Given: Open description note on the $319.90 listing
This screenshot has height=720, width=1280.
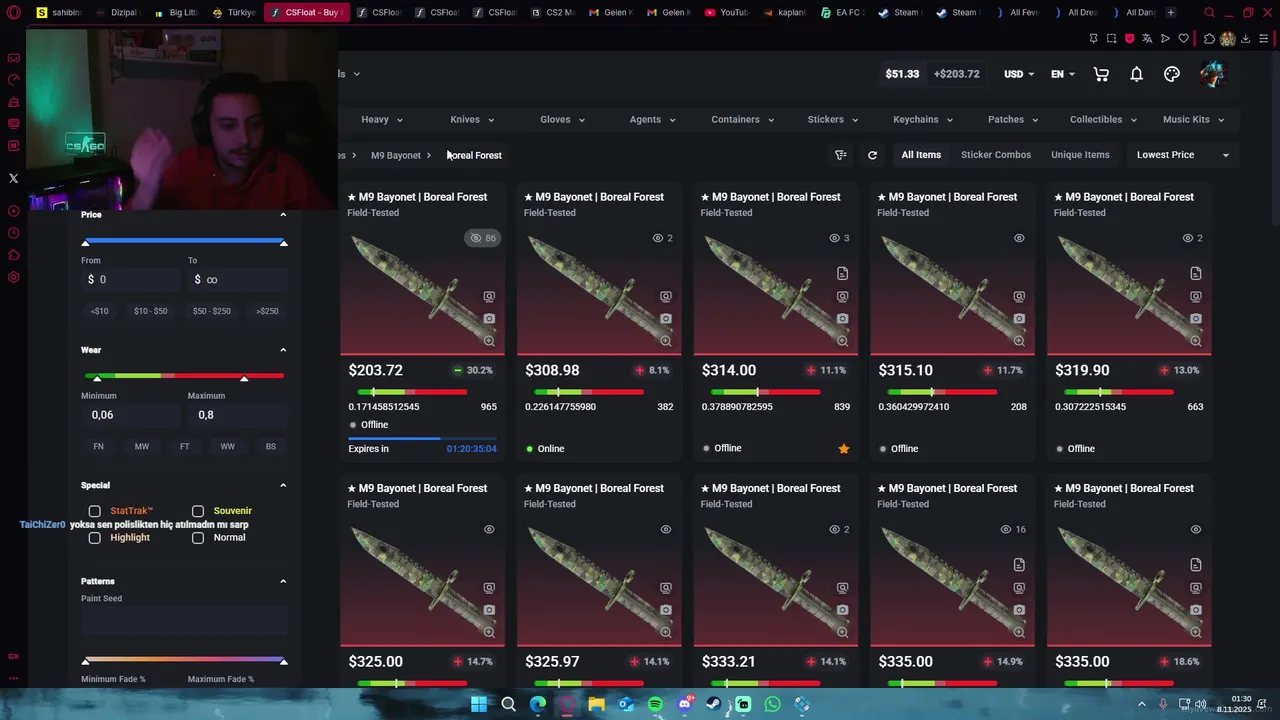Looking at the screenshot, I should point(1196,273).
